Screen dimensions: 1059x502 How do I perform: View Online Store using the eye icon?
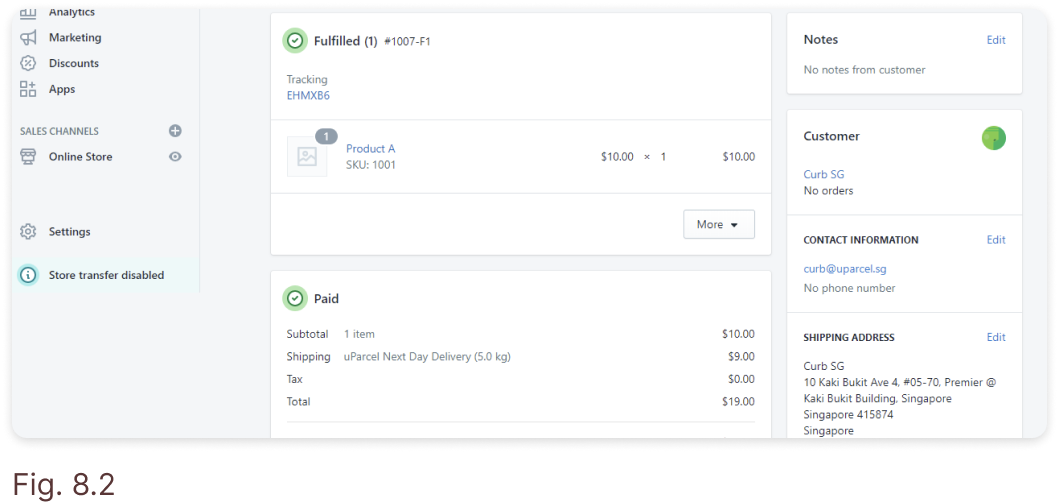coord(175,157)
